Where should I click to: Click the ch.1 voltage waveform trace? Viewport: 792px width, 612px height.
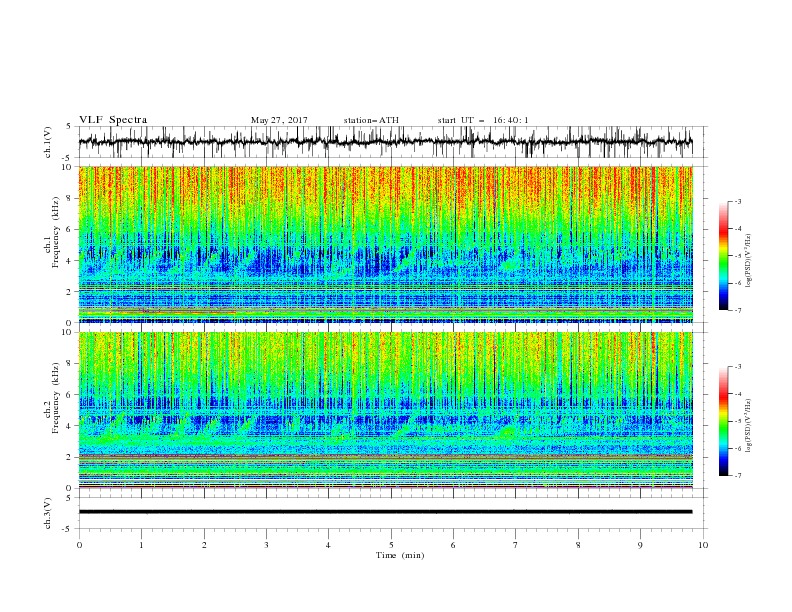[385, 142]
